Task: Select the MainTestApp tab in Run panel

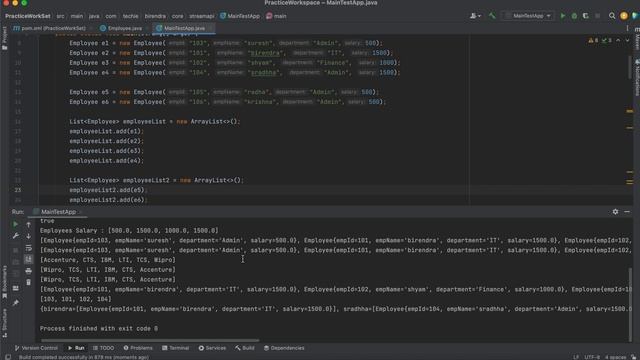Action: [x=57, y=212]
